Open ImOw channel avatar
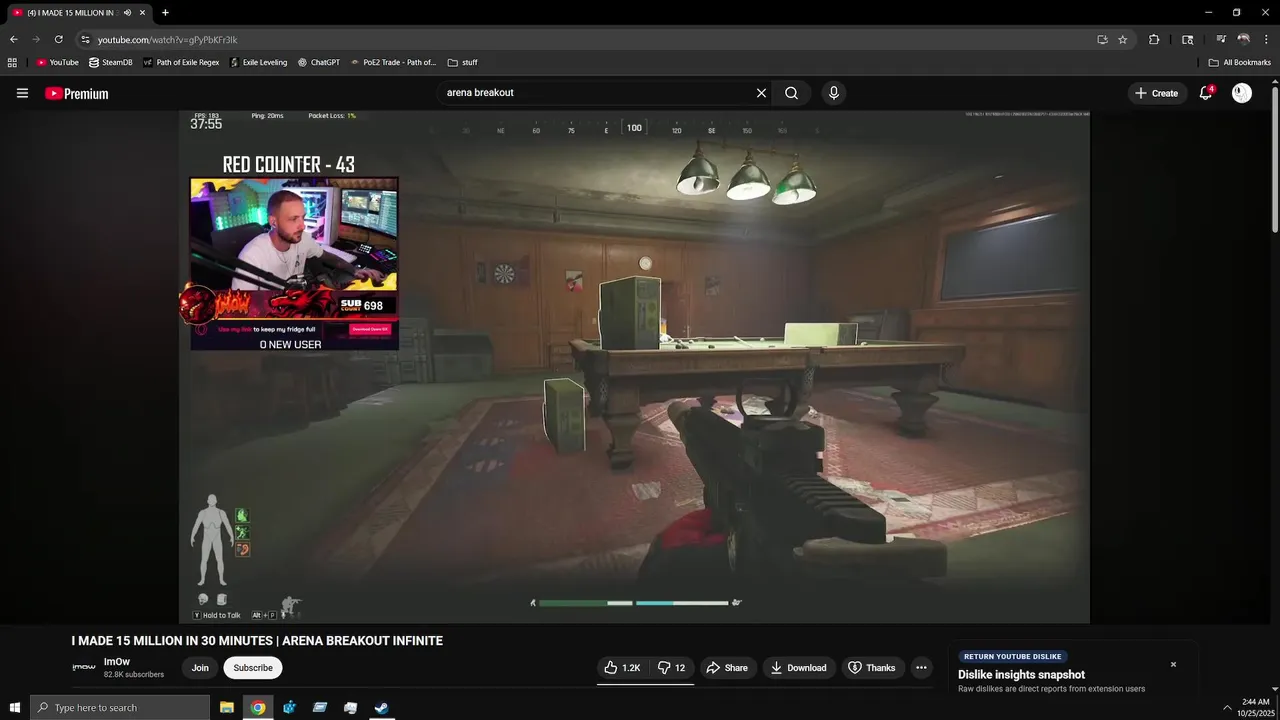Screen dimensions: 1280x720 tap(84, 667)
